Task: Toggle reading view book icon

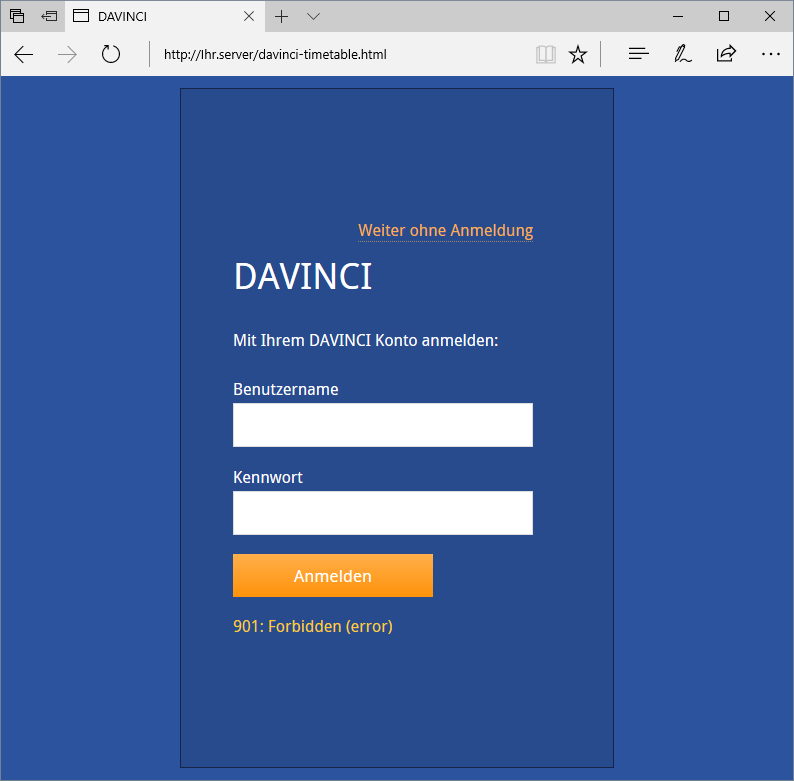Action: tap(545, 54)
